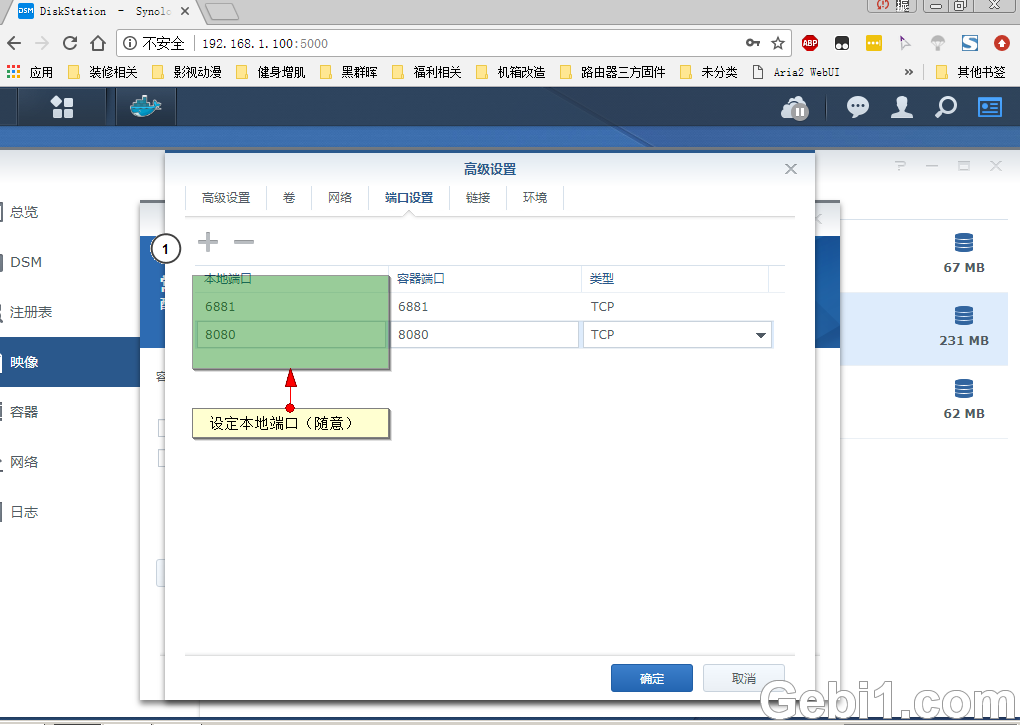Select 日志 in the left sidebar
This screenshot has height=725, width=1020.
click(24, 511)
